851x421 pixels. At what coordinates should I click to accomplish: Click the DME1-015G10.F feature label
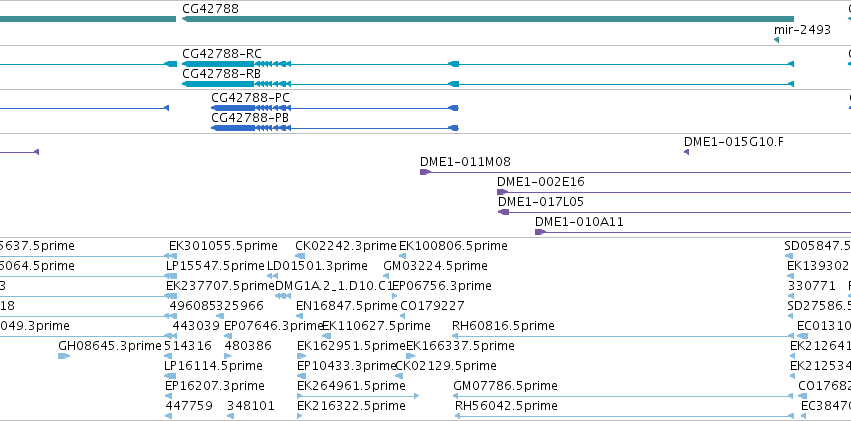pos(734,142)
